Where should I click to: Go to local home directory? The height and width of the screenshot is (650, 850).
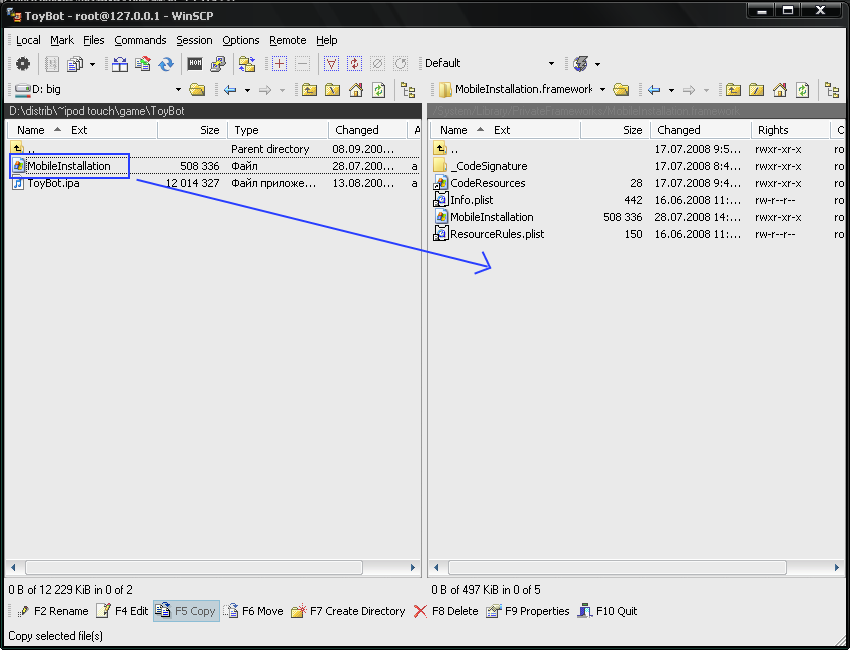[355, 90]
